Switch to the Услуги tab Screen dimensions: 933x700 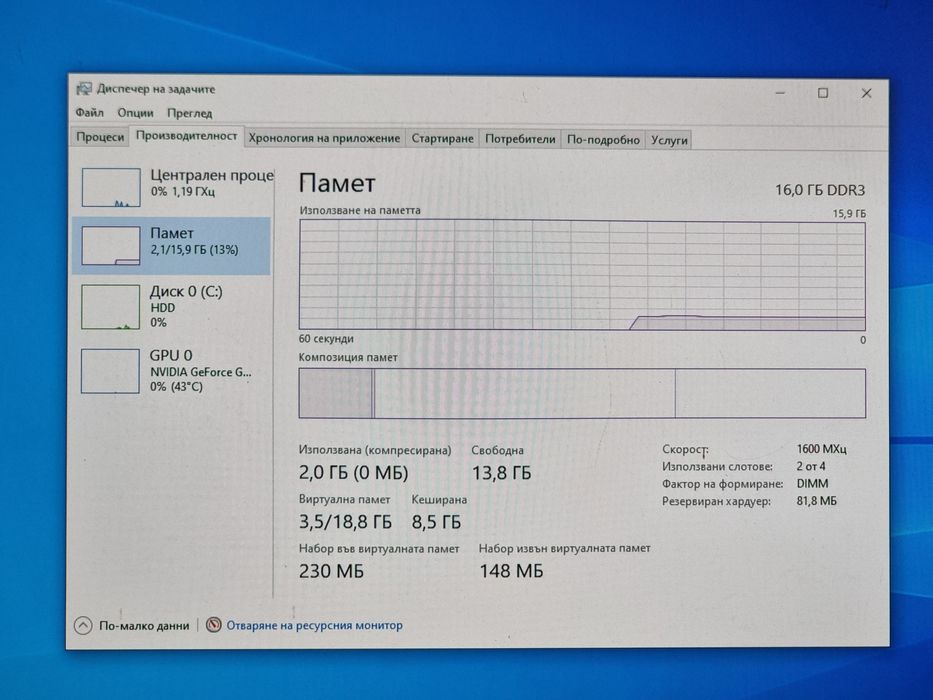click(669, 140)
